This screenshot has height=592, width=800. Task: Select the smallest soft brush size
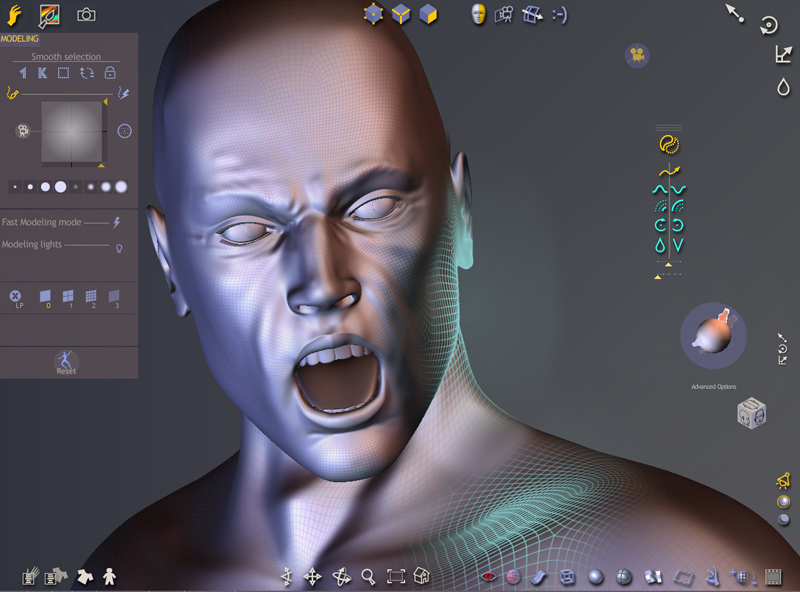coord(76,187)
